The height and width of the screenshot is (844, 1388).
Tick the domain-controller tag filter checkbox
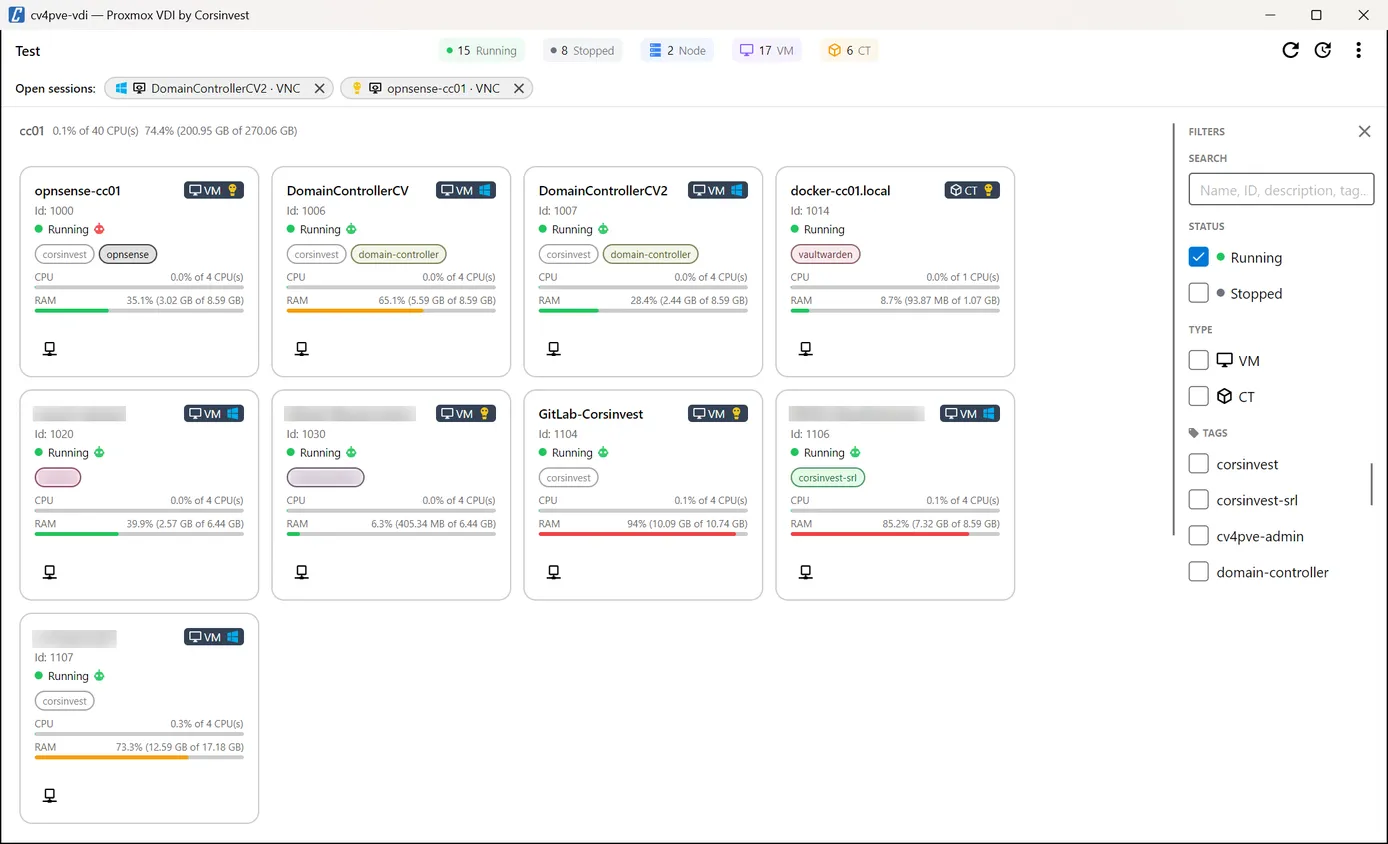tap(1199, 572)
